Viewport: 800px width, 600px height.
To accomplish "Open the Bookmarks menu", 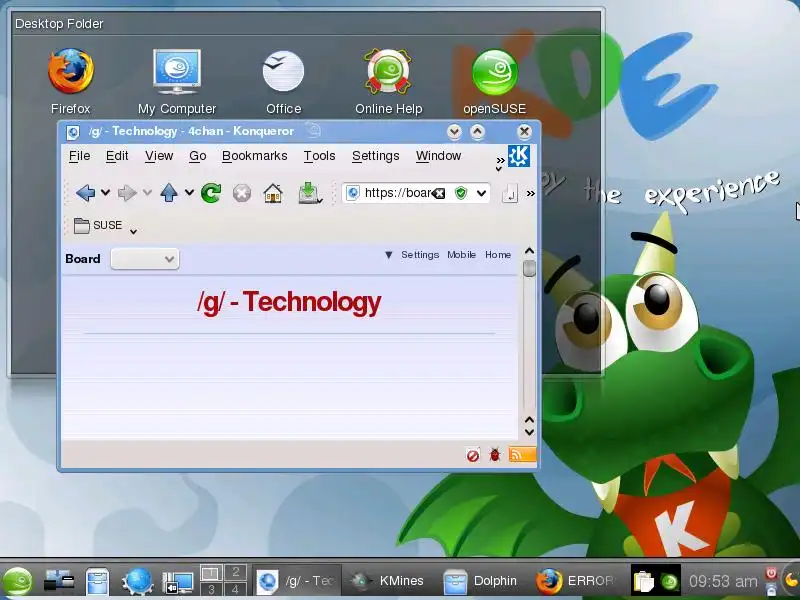I will pos(255,156).
